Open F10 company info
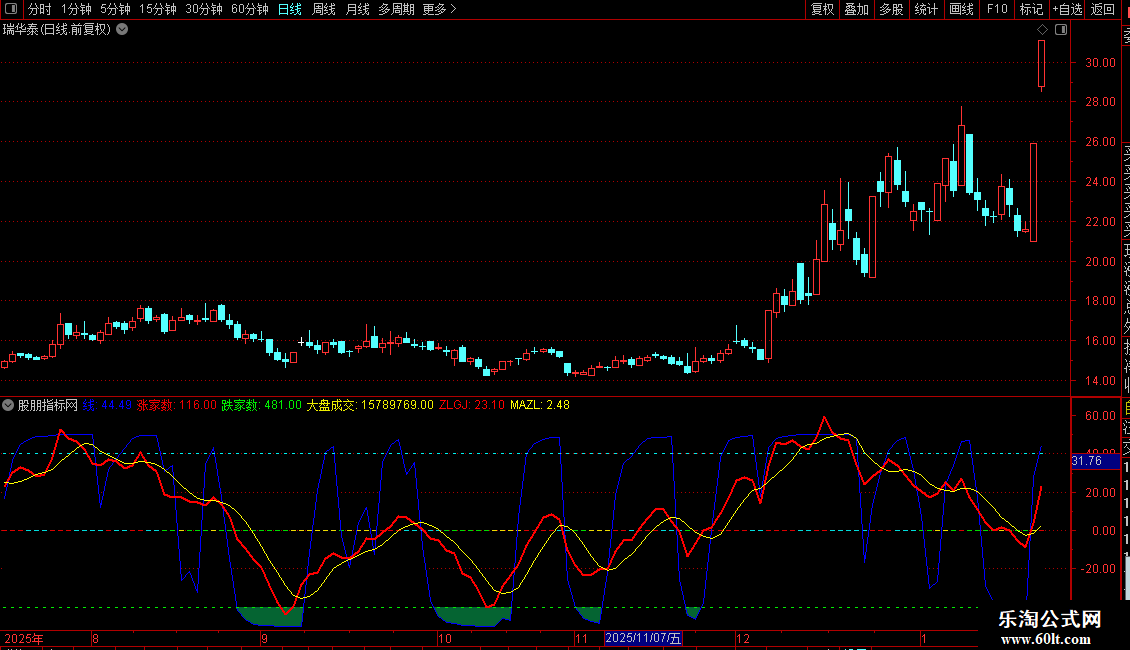This screenshot has height=650, width=1130. tap(997, 9)
